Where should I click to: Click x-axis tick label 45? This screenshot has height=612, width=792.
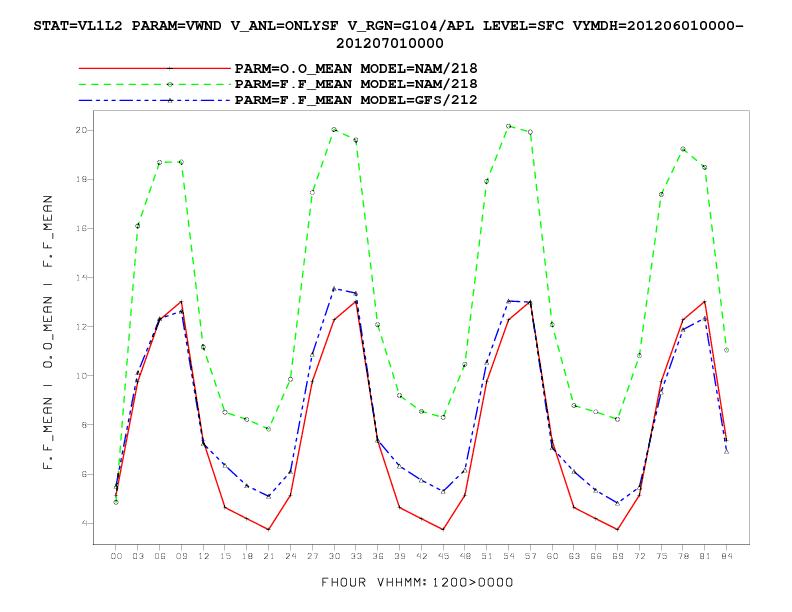pyautogui.click(x=443, y=556)
